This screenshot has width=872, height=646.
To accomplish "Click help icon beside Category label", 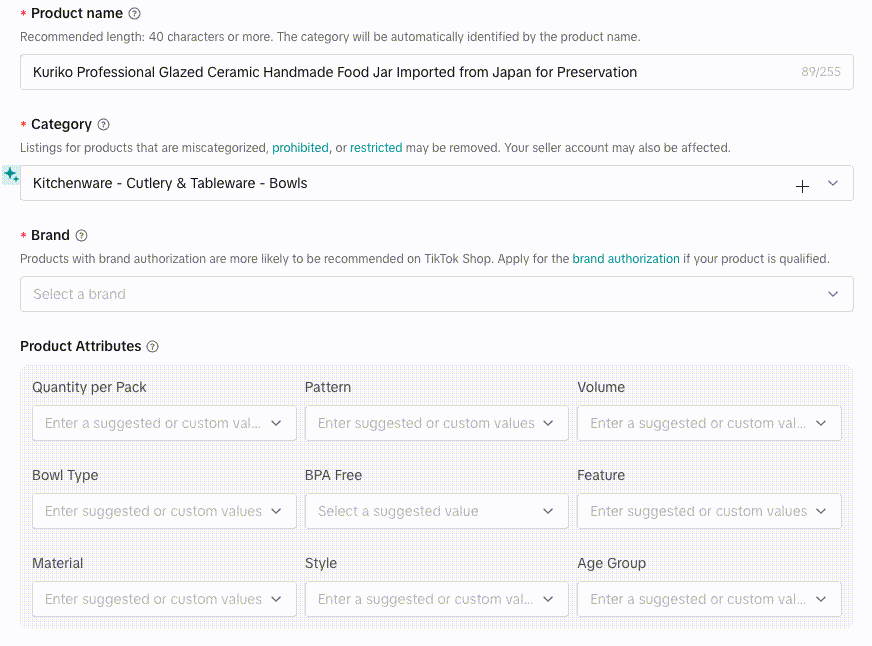I will click(103, 125).
